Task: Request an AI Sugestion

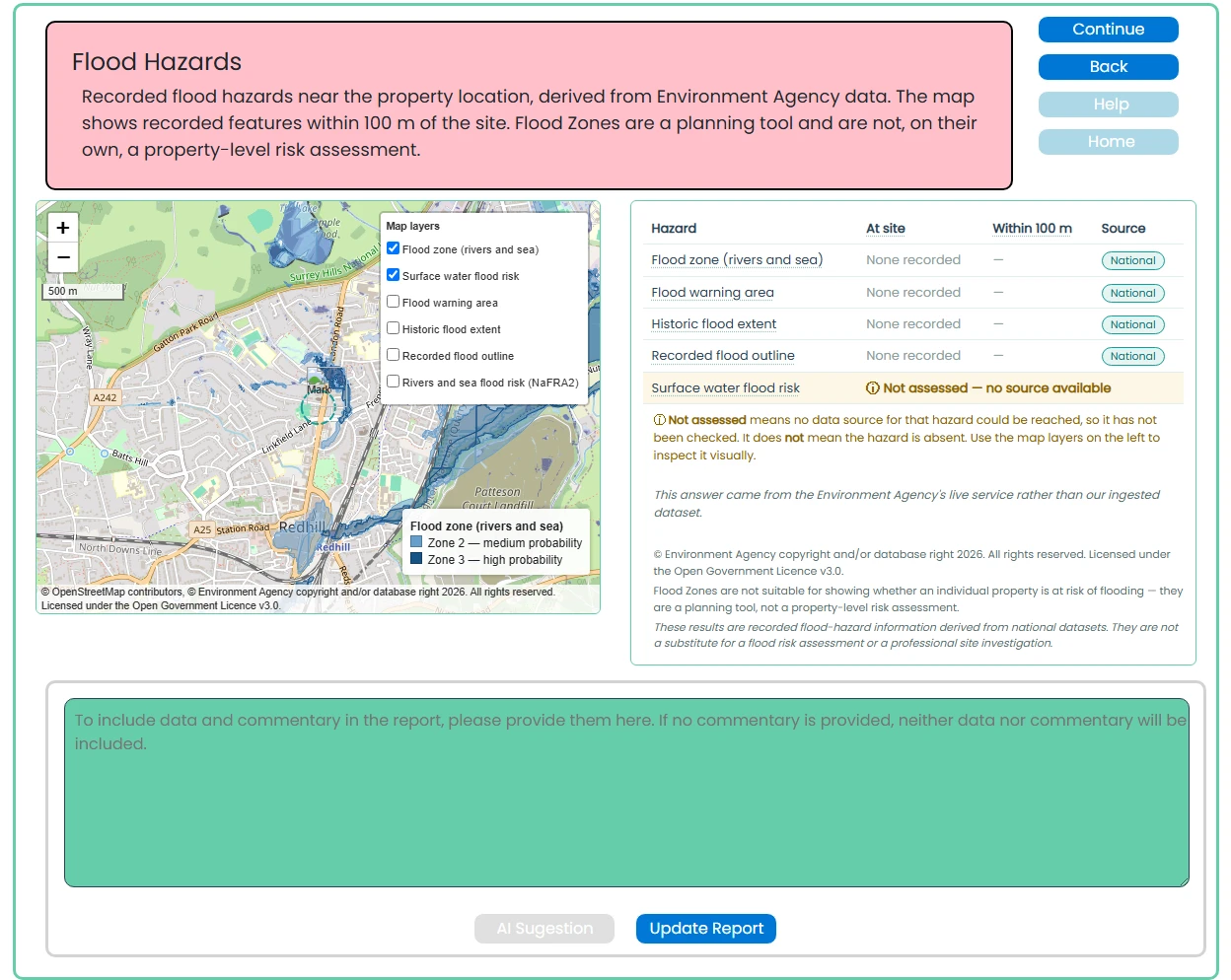Action: tap(544, 929)
